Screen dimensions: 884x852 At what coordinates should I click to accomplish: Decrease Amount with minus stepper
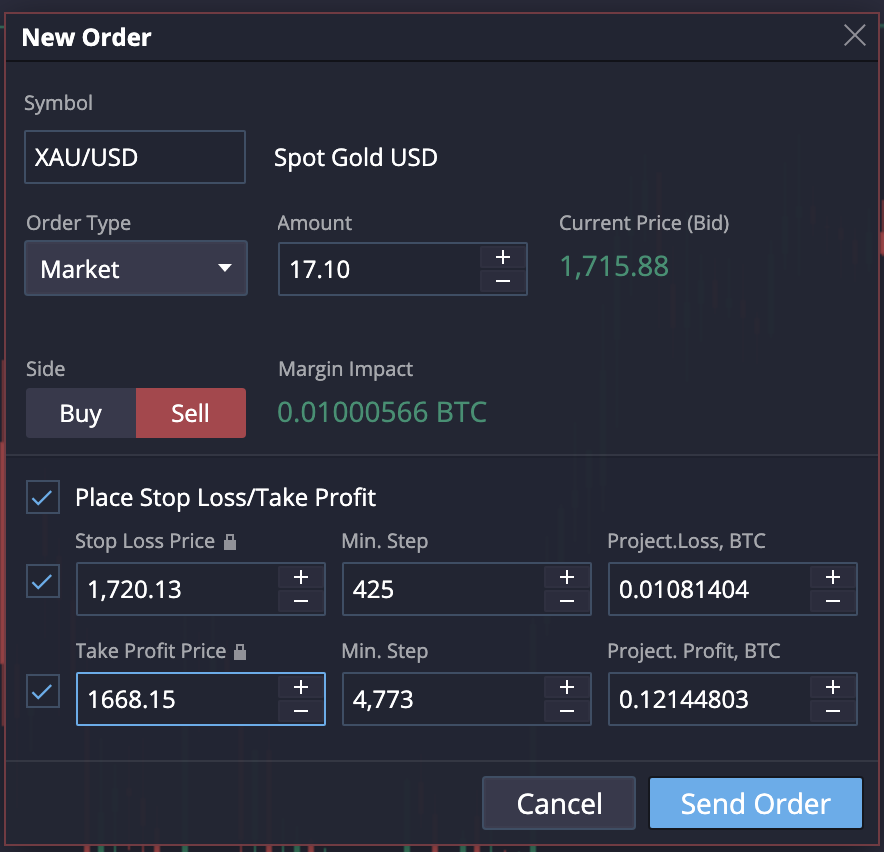click(x=503, y=281)
